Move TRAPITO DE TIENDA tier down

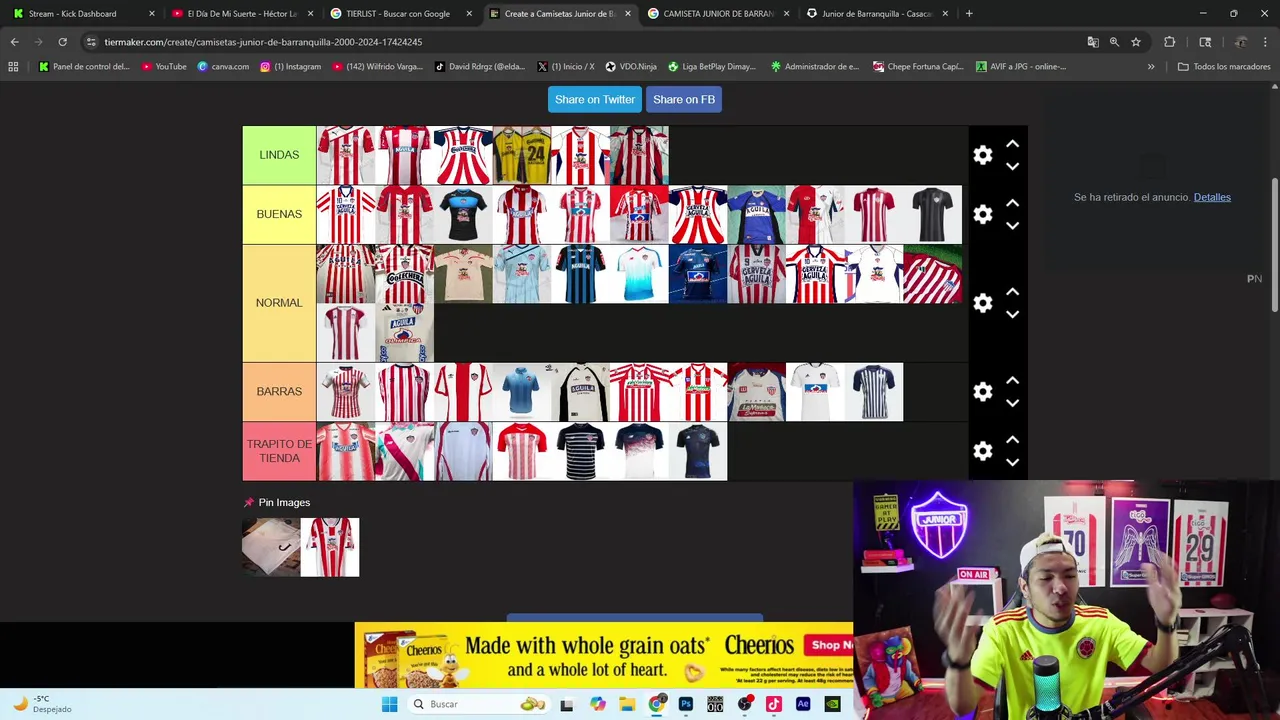(x=1012, y=462)
